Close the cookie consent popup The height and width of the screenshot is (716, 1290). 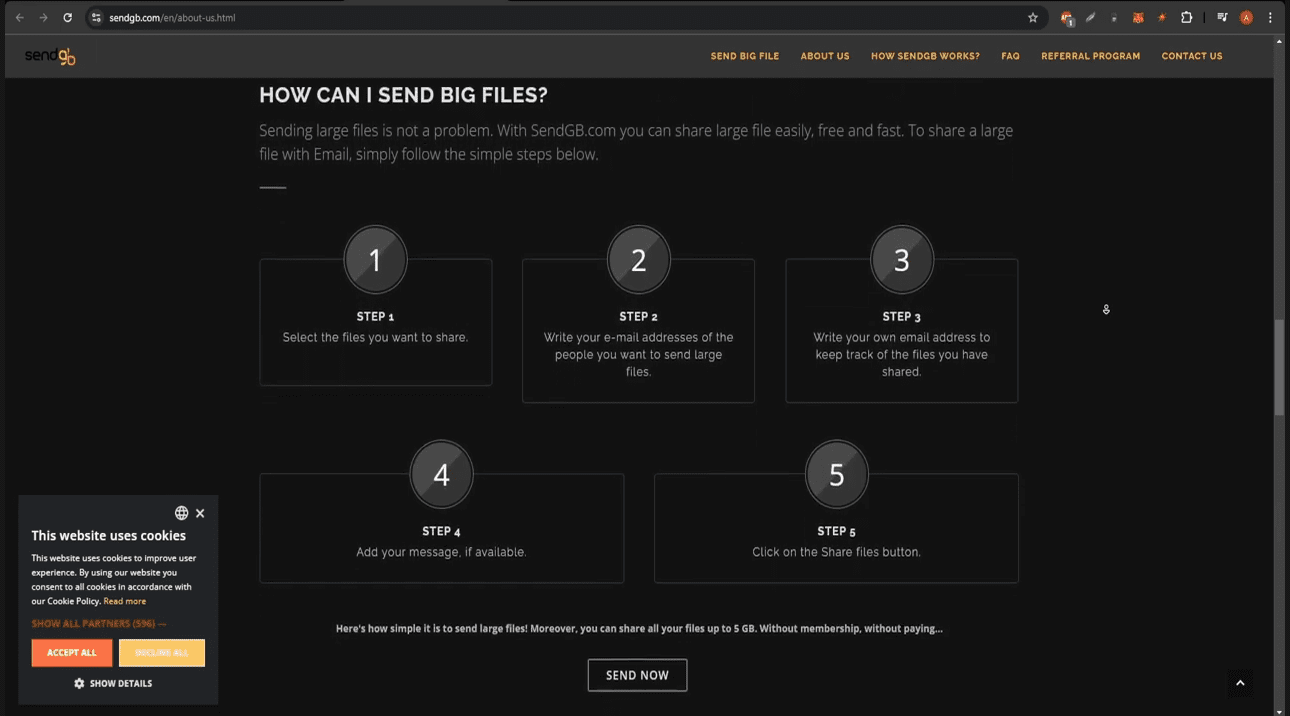tap(200, 513)
